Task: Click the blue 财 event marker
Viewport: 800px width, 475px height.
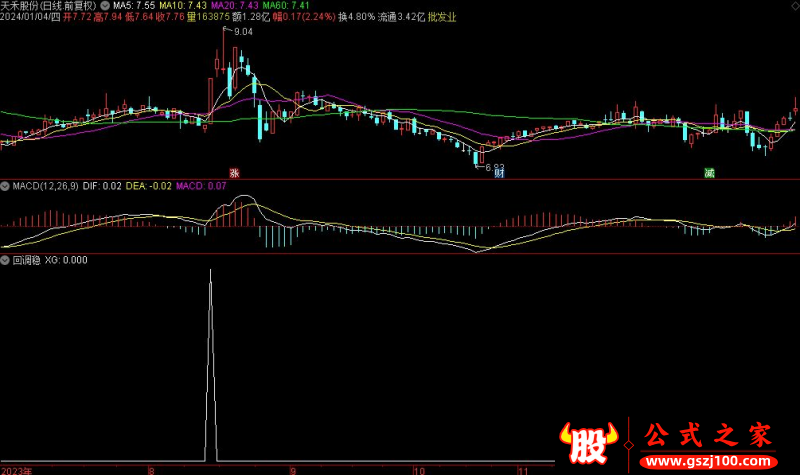Action: click(x=499, y=173)
